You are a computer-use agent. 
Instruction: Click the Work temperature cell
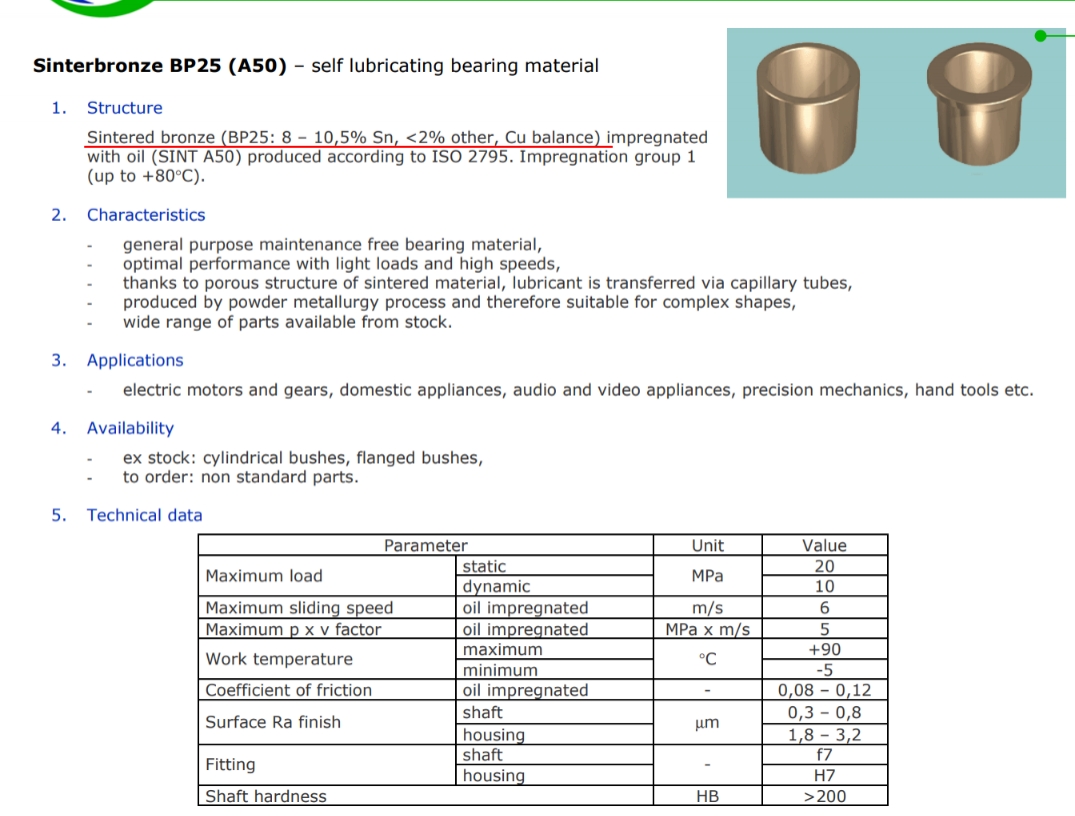327,659
